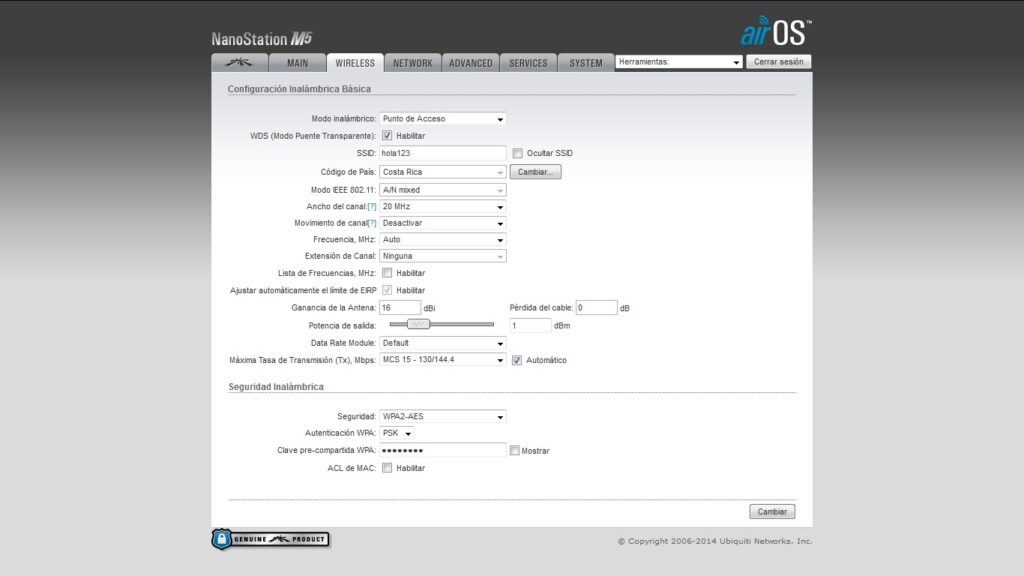Click Pérdida del cable field
This screenshot has width=1024, height=576.
[x=596, y=308]
